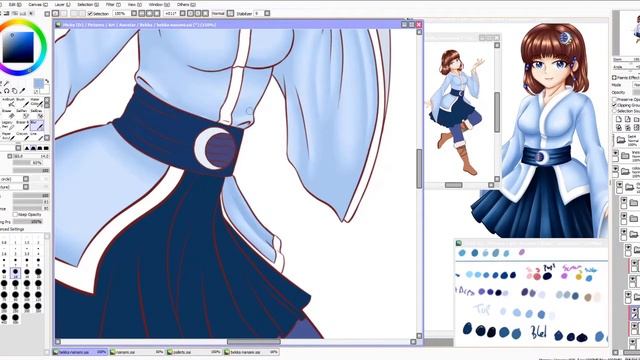This screenshot has width=640, height=360.
Task: Adjust the Smoothing Prs 100% slider
Action: click(x=28, y=222)
